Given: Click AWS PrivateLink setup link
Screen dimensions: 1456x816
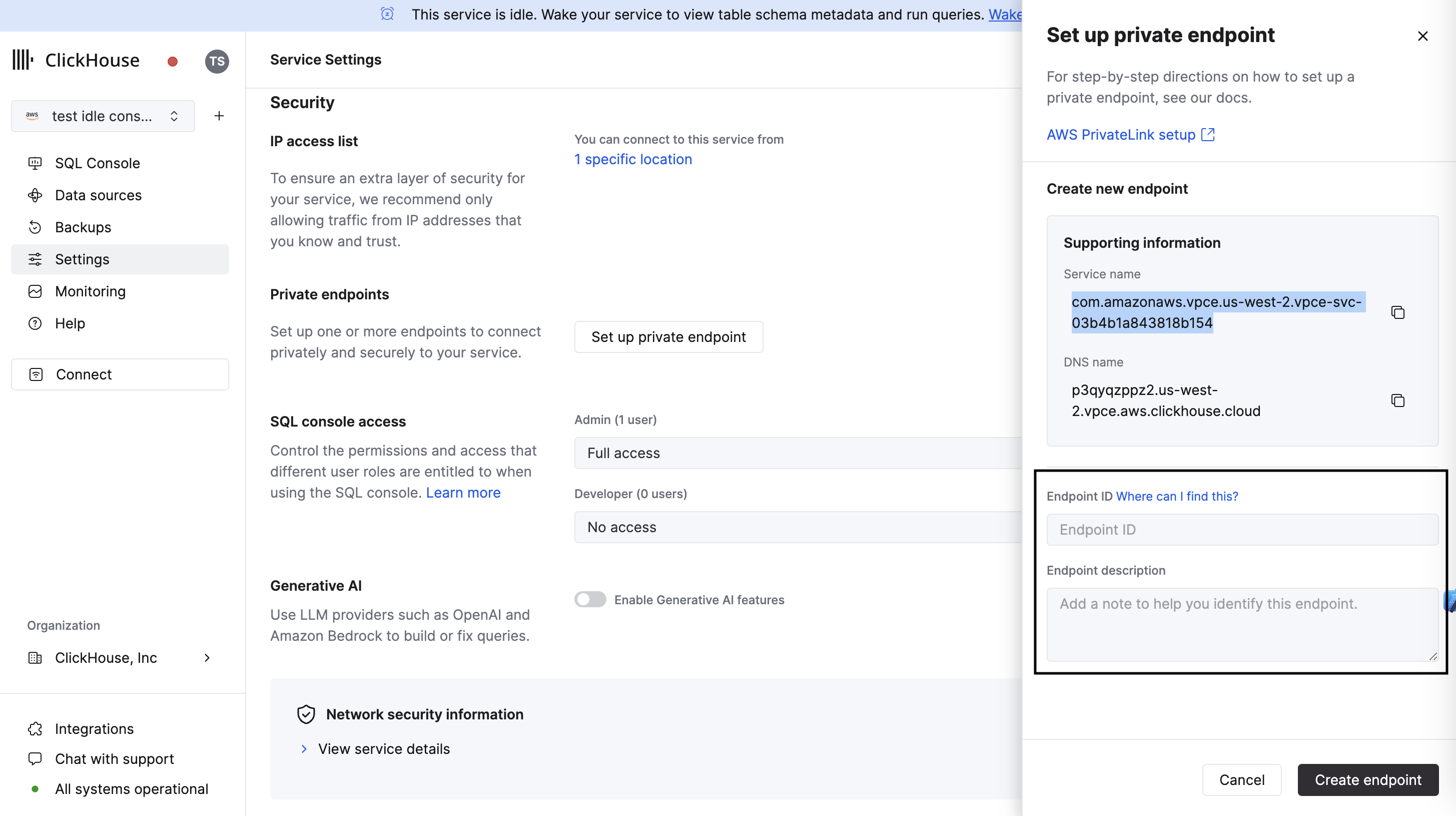Looking at the screenshot, I should 1131,133.
